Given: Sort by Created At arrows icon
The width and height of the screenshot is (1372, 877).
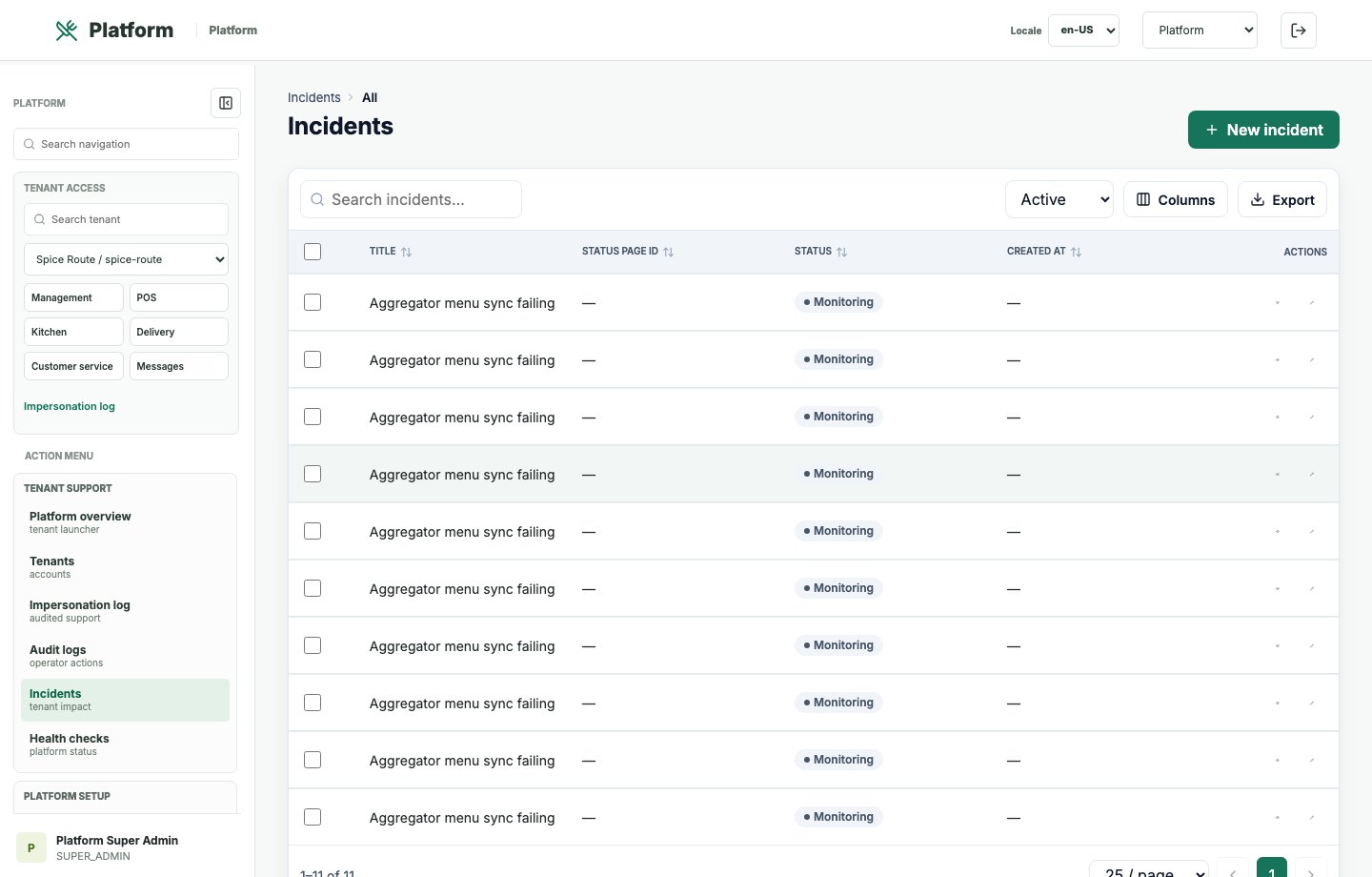Looking at the screenshot, I should tap(1077, 252).
